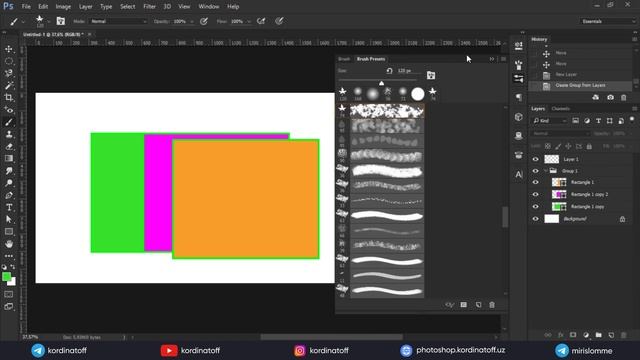The height and width of the screenshot is (360, 640).
Task: Select Create Group From Layers history state
Action: [580, 85]
